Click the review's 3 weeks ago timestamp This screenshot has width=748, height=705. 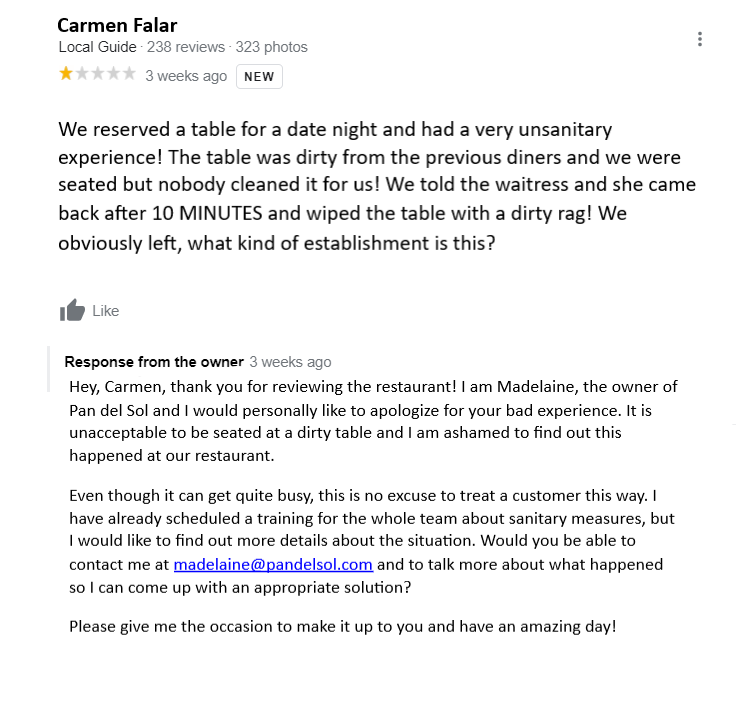coord(186,76)
